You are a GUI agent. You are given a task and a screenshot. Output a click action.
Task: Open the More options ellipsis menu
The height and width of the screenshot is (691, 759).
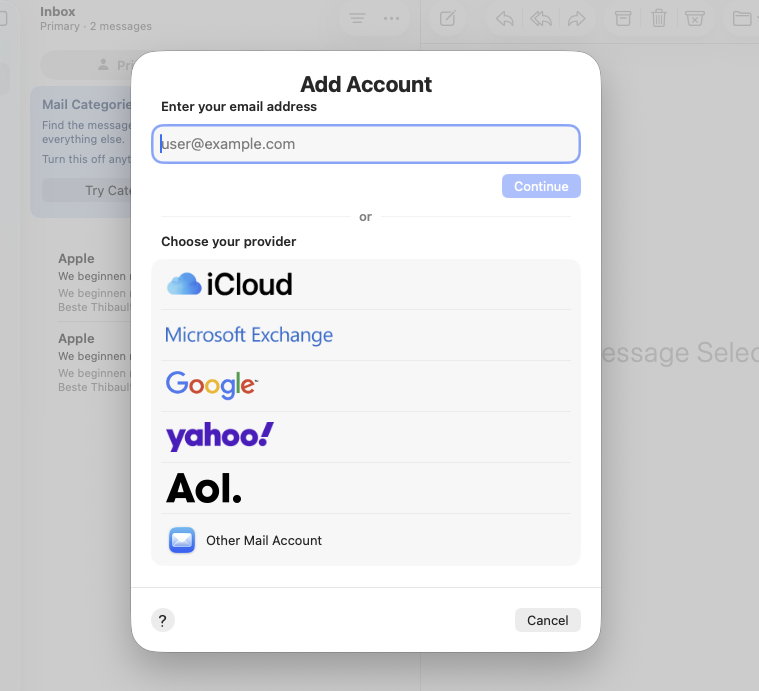pyautogui.click(x=391, y=18)
